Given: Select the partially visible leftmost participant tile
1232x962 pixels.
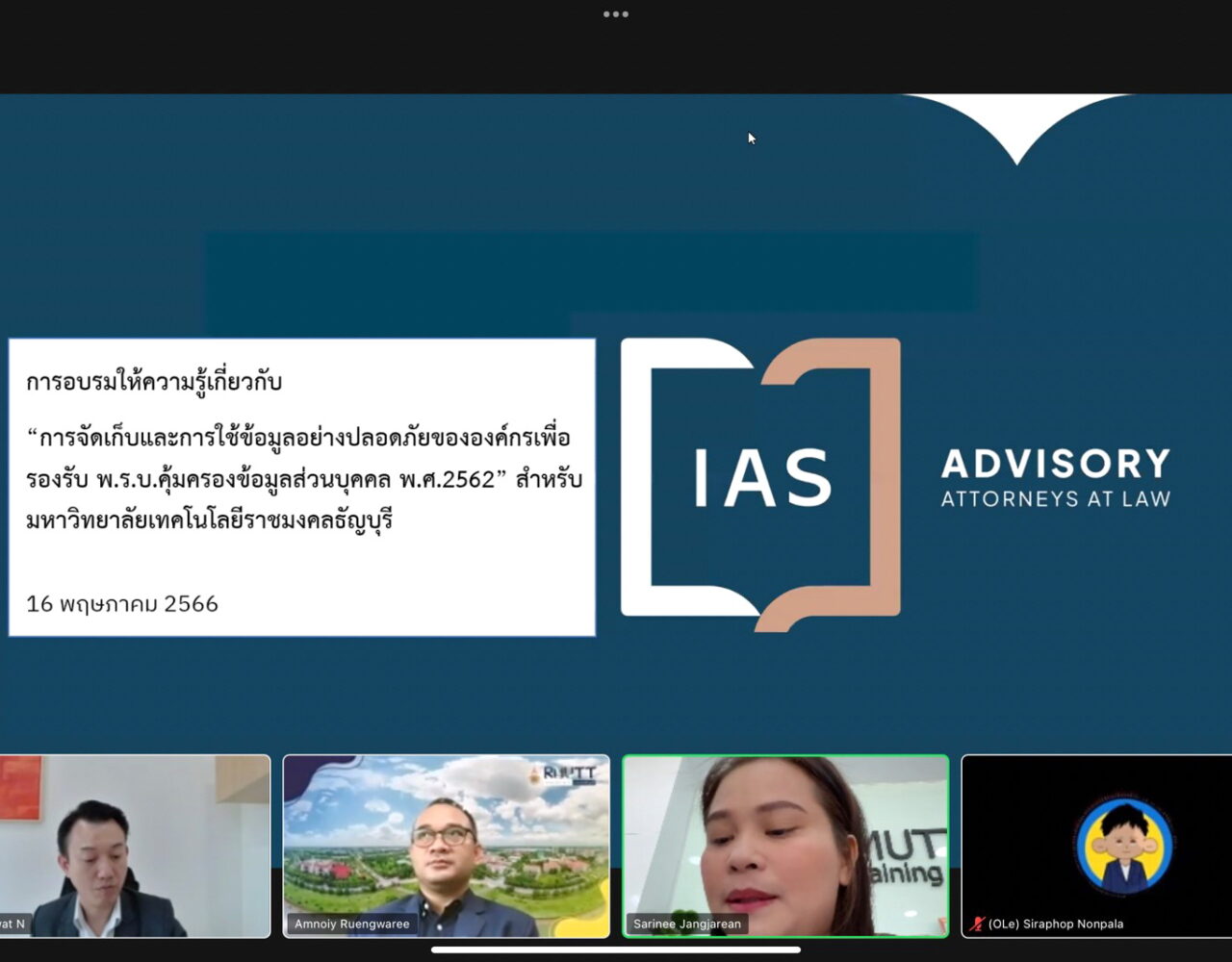Looking at the screenshot, I should click(x=135, y=846).
